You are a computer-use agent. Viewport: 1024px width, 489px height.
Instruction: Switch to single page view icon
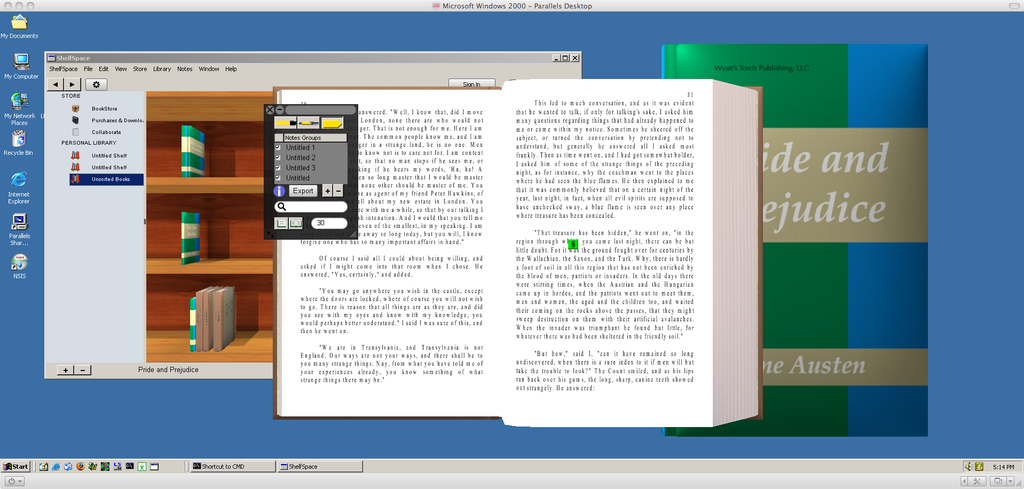pyautogui.click(x=282, y=223)
